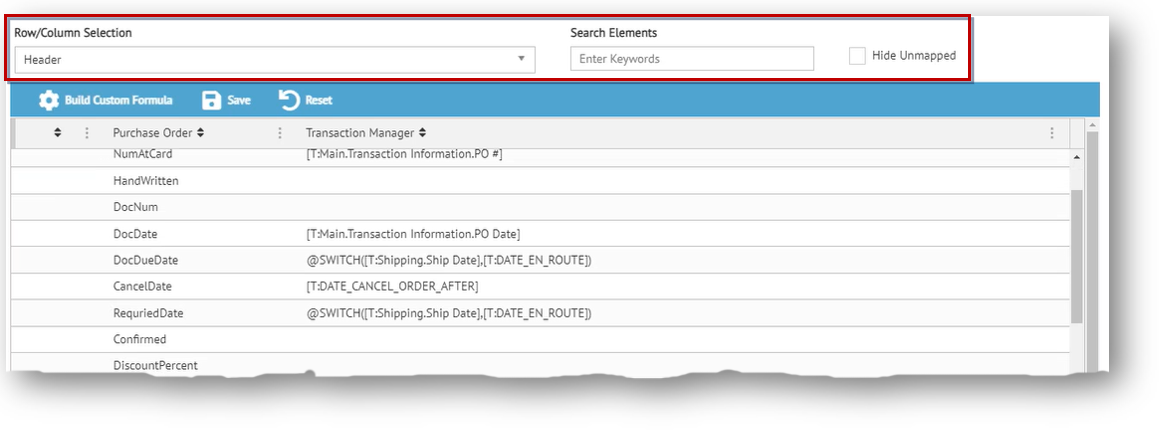Click the Save floppy disk icon
1160x430 pixels.
(211, 100)
